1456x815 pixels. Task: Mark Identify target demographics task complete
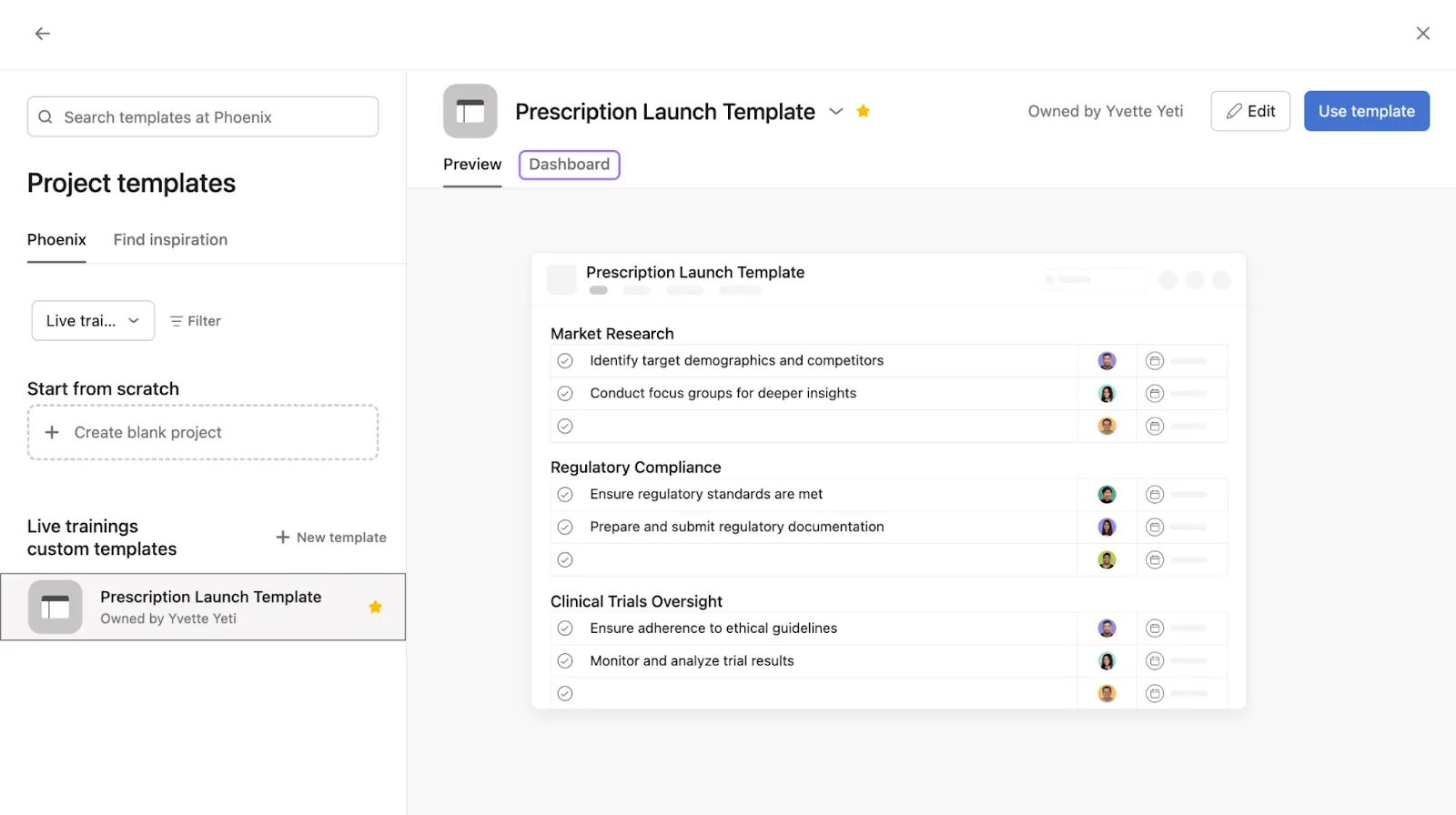click(565, 361)
